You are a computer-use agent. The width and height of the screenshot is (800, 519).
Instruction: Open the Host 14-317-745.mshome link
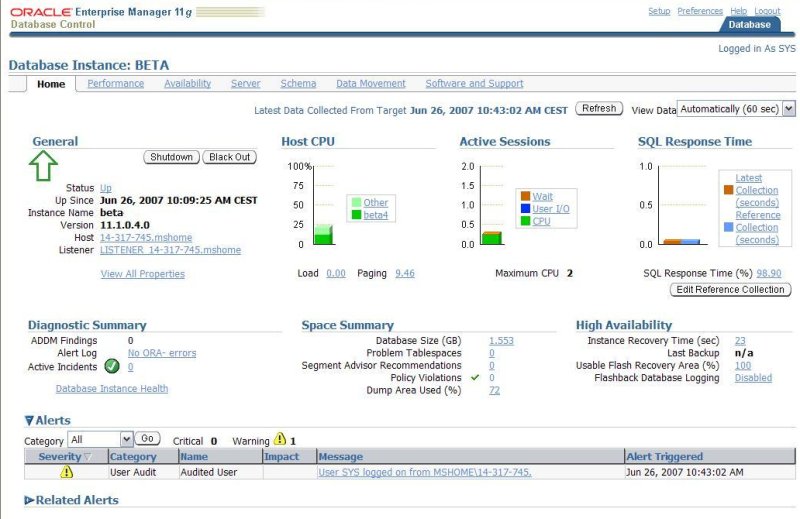(146, 237)
